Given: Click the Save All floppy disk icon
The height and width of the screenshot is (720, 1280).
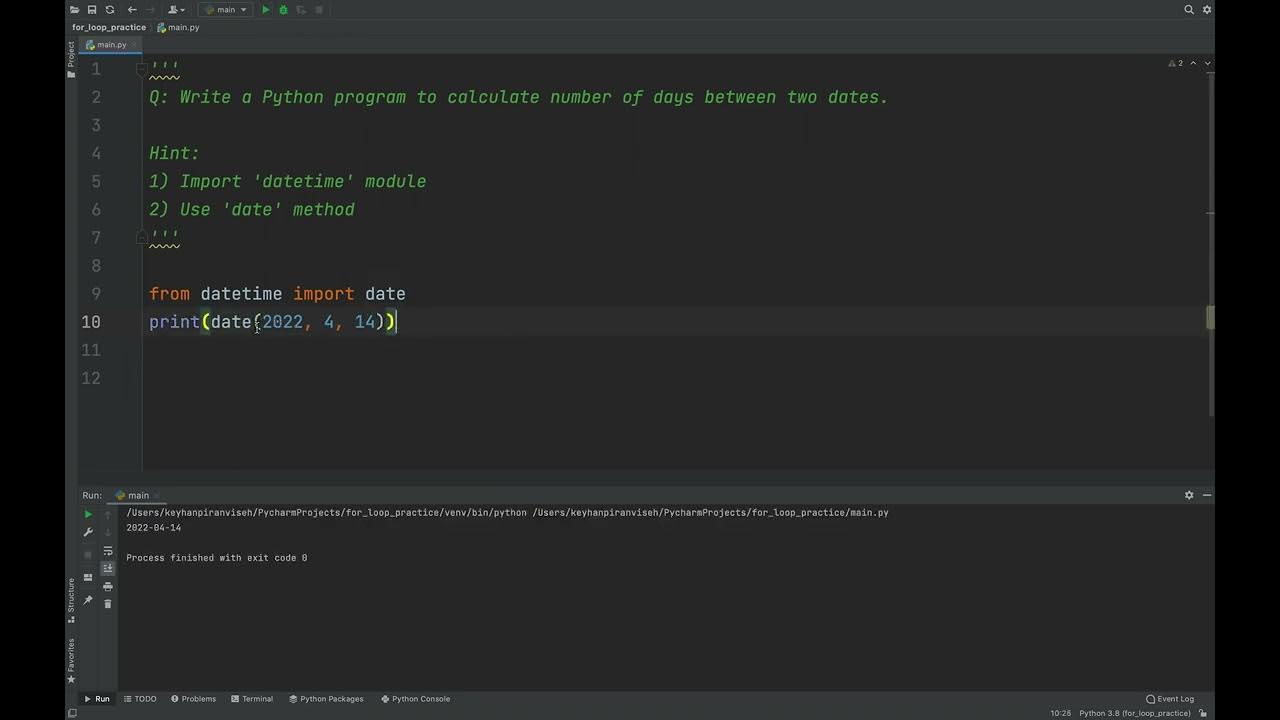Looking at the screenshot, I should (92, 10).
